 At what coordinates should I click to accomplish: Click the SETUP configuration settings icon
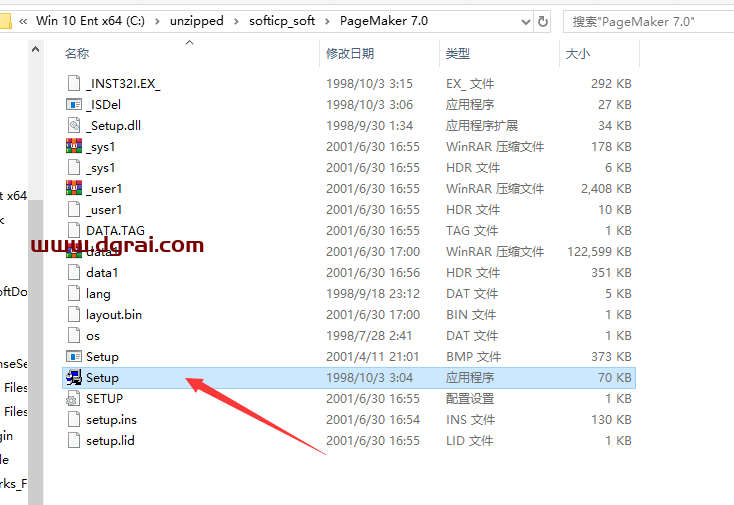(74, 398)
